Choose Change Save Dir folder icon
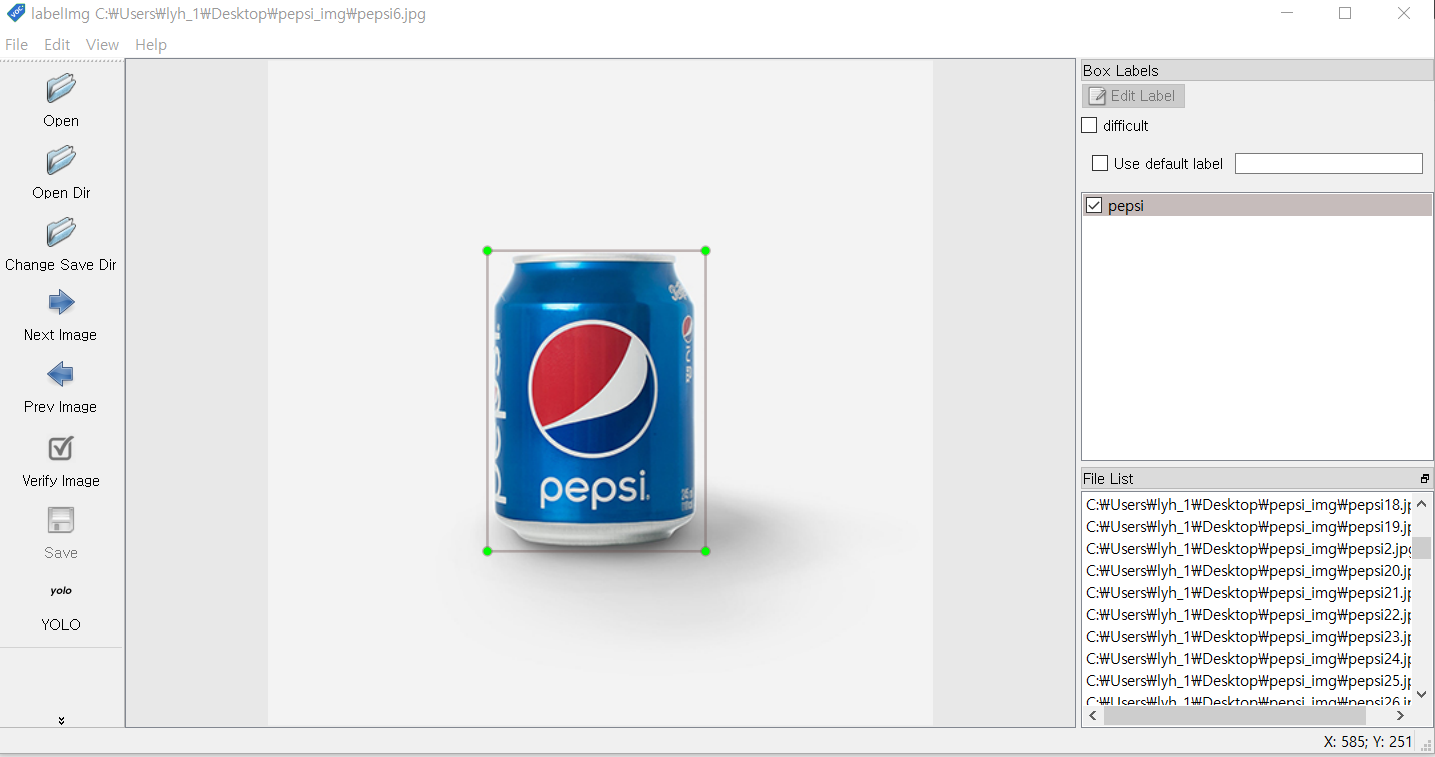The width and height of the screenshot is (1435, 757). pos(61,232)
